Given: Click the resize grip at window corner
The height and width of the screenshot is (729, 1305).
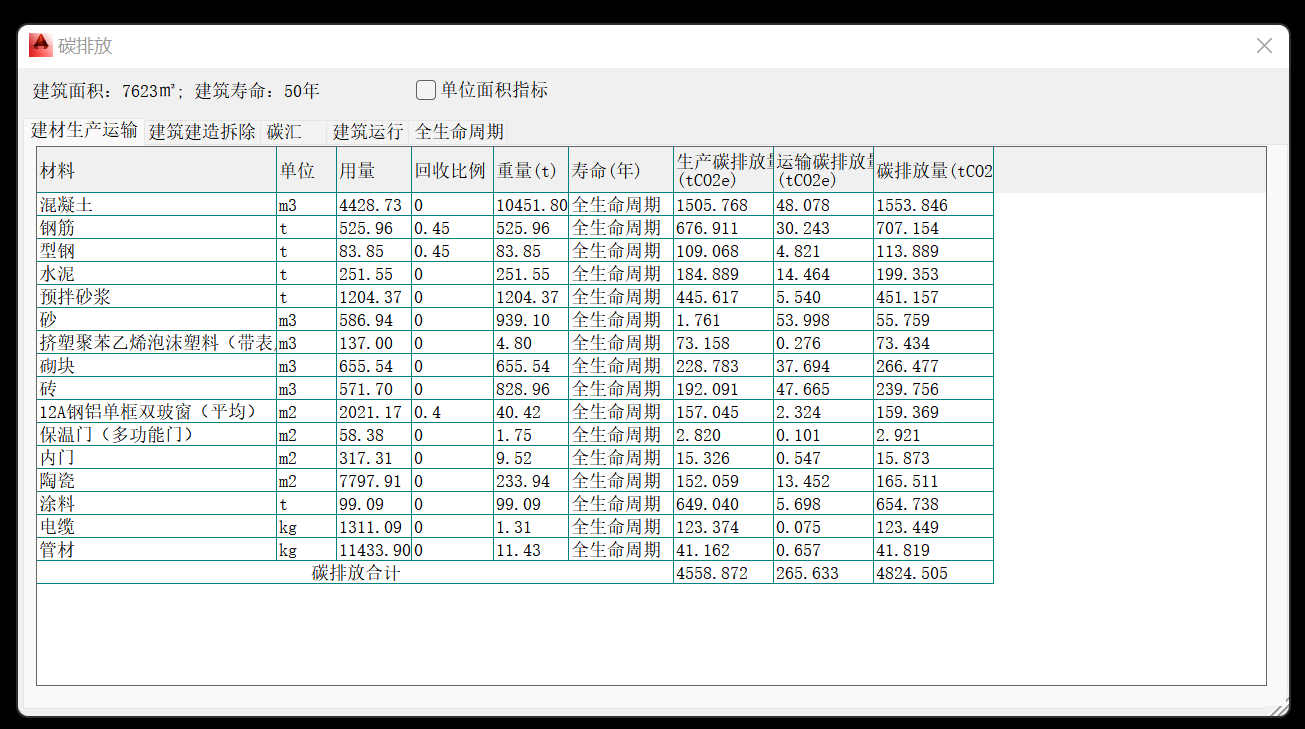Looking at the screenshot, I should coord(1278,708).
